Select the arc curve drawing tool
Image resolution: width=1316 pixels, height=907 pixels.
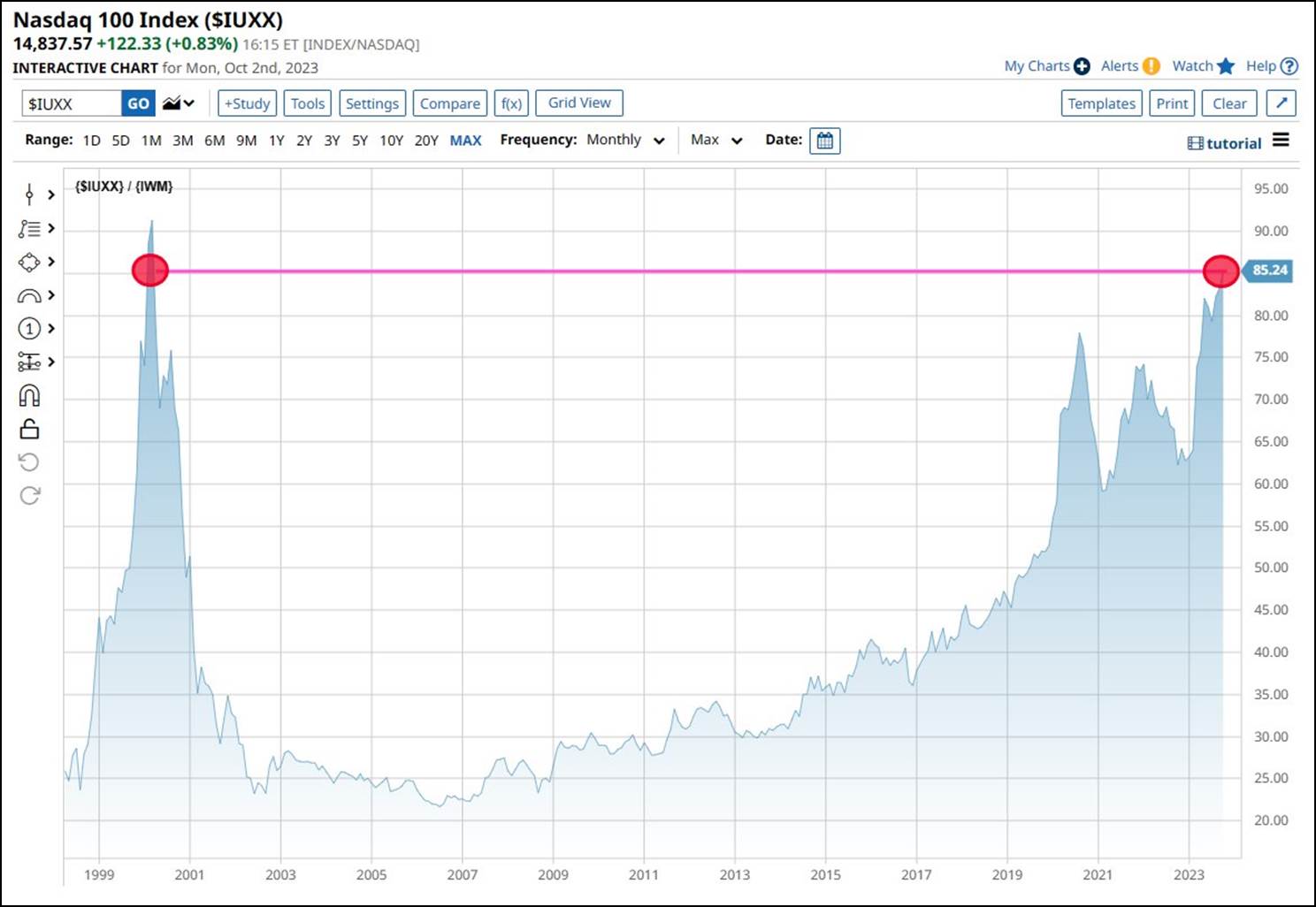coord(29,296)
